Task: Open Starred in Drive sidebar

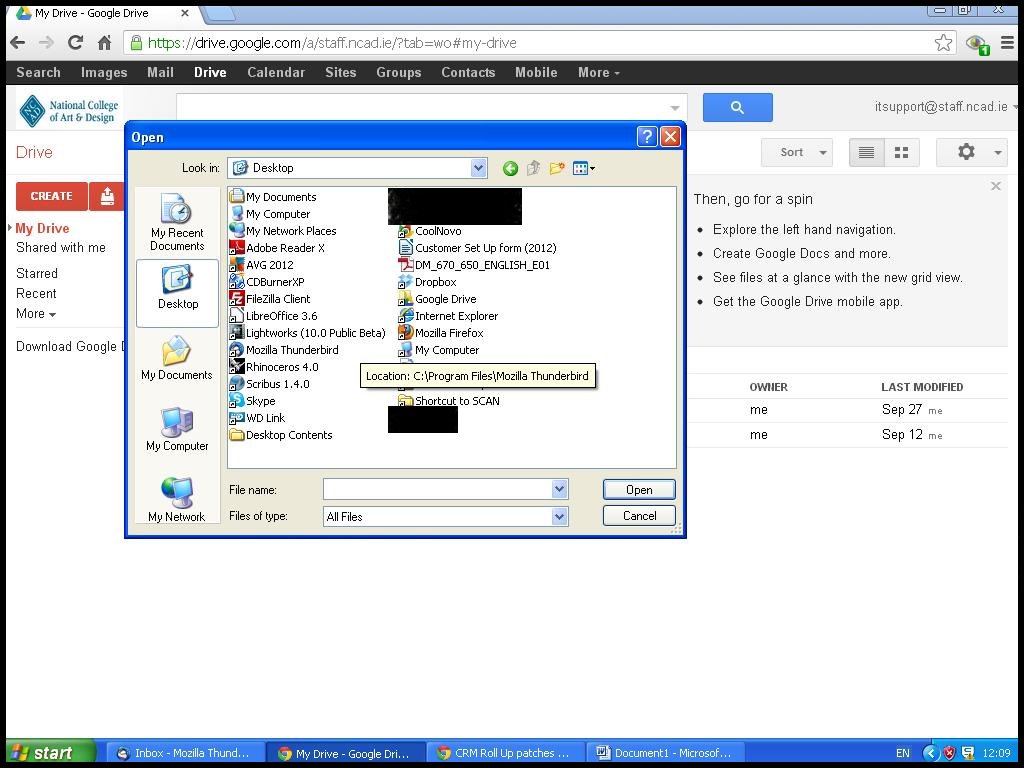Action: click(37, 274)
